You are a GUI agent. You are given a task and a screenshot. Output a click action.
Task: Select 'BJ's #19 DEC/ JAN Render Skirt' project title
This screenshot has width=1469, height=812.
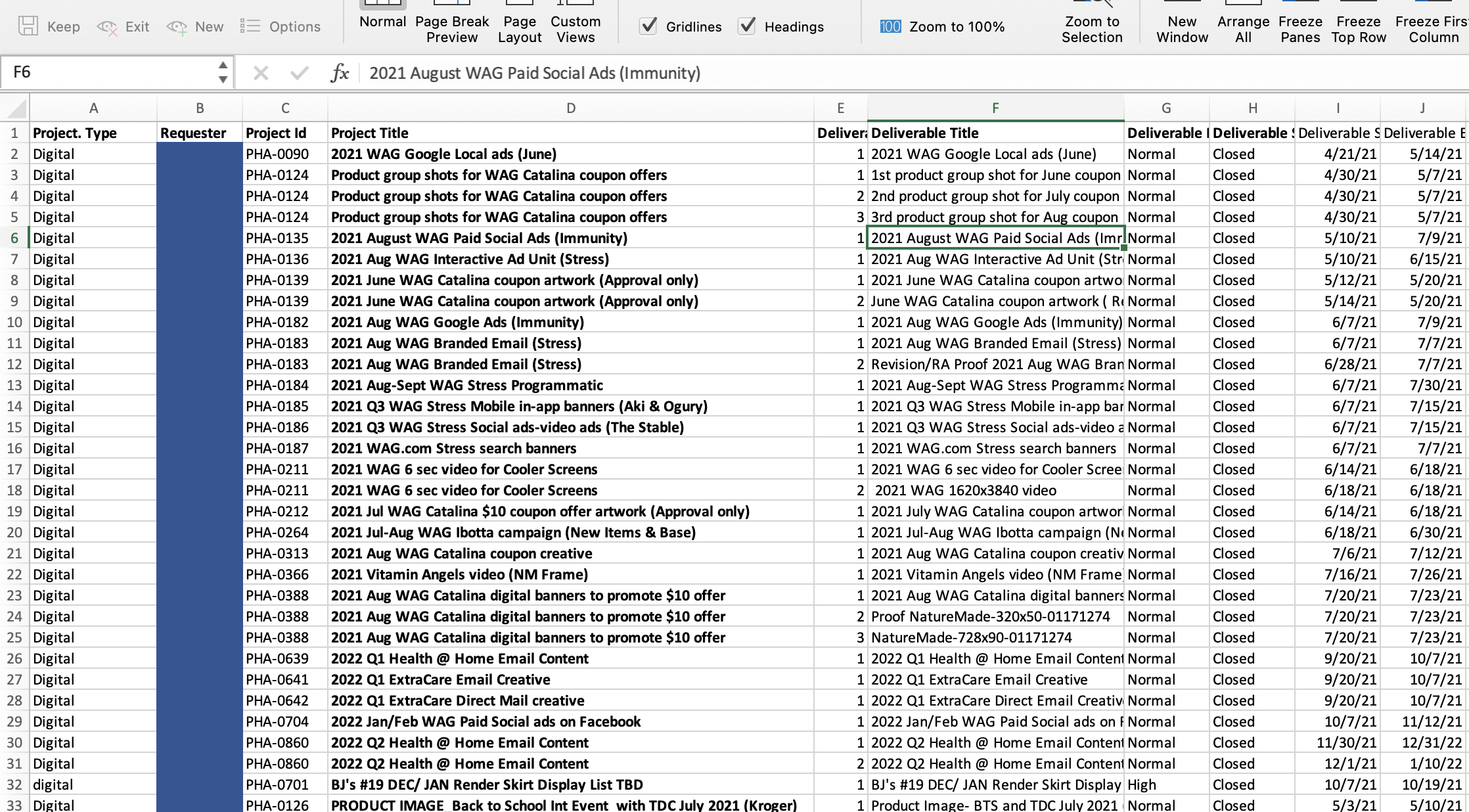coord(571,784)
